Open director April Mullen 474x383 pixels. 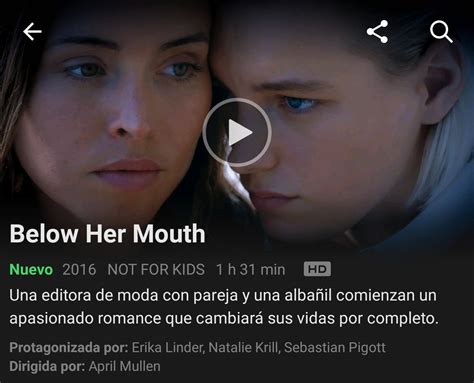point(125,366)
